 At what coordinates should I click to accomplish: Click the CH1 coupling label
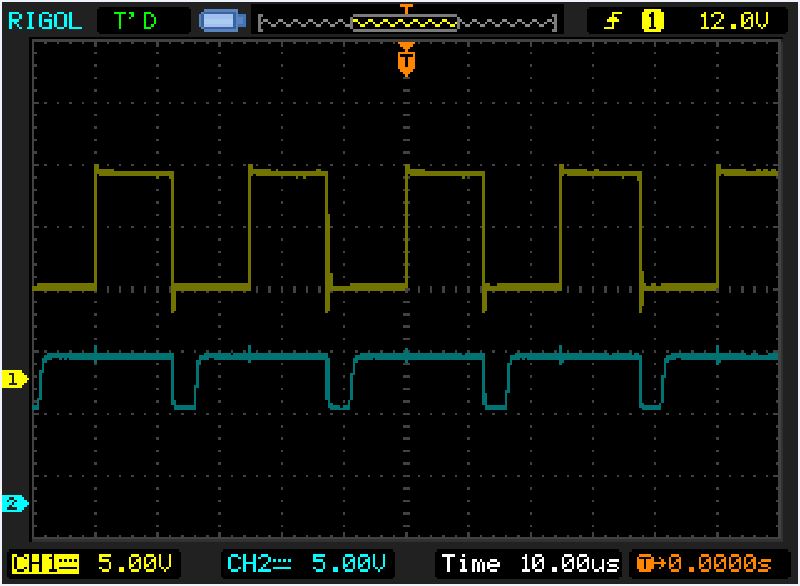45,564
